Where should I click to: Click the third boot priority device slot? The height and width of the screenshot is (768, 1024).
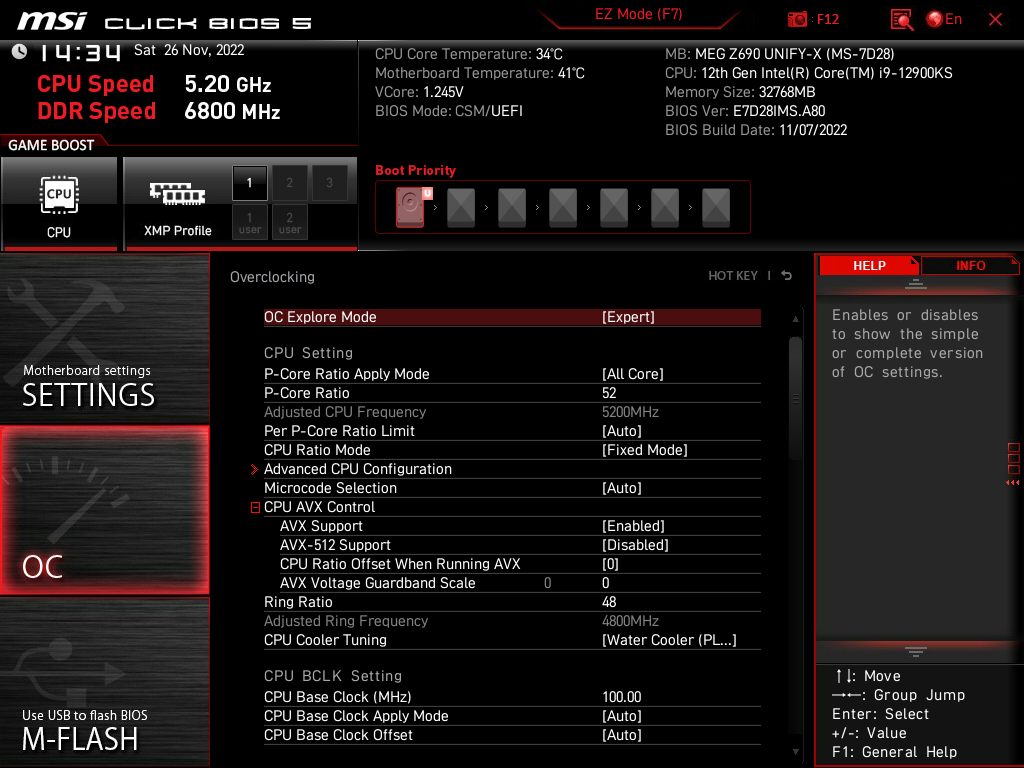(x=512, y=207)
